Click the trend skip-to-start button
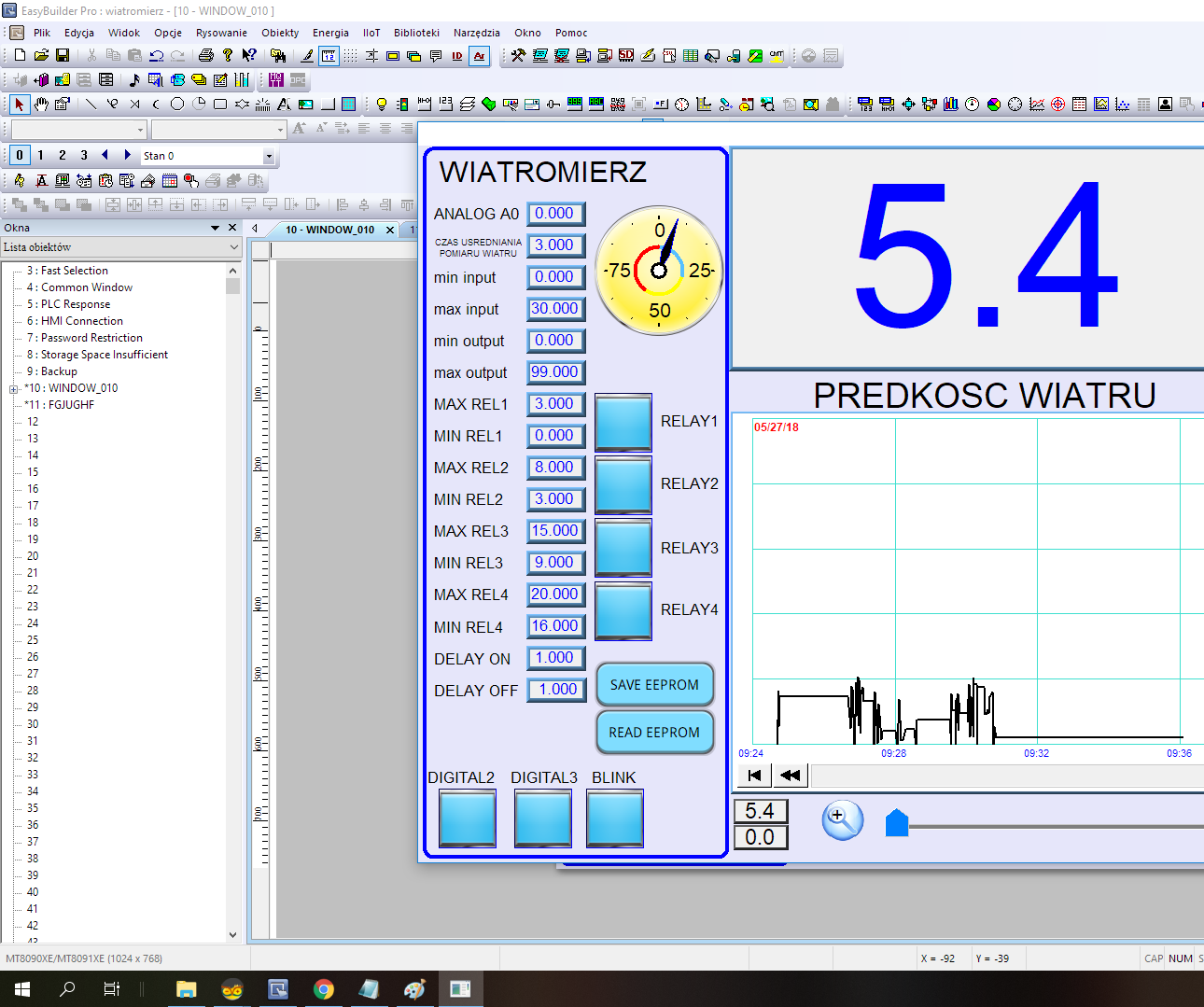The image size is (1204, 1007). [x=755, y=776]
